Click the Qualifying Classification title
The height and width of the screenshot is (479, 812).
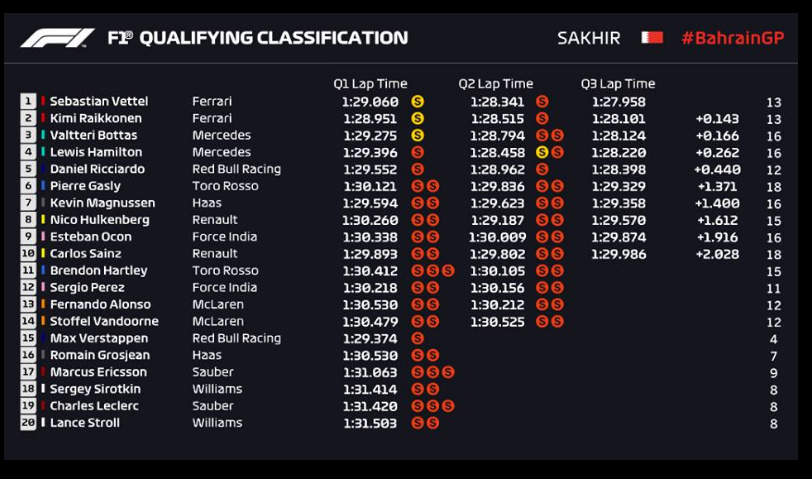273,38
